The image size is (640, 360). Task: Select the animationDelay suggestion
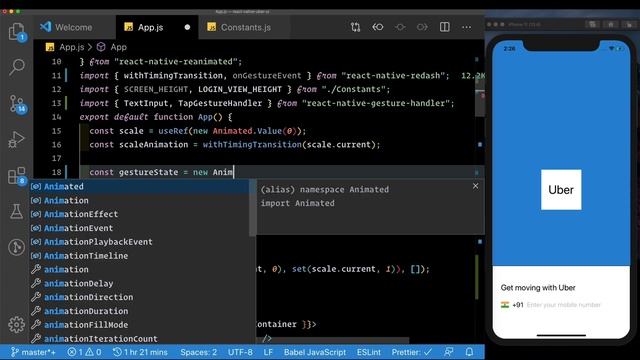coord(140,284)
